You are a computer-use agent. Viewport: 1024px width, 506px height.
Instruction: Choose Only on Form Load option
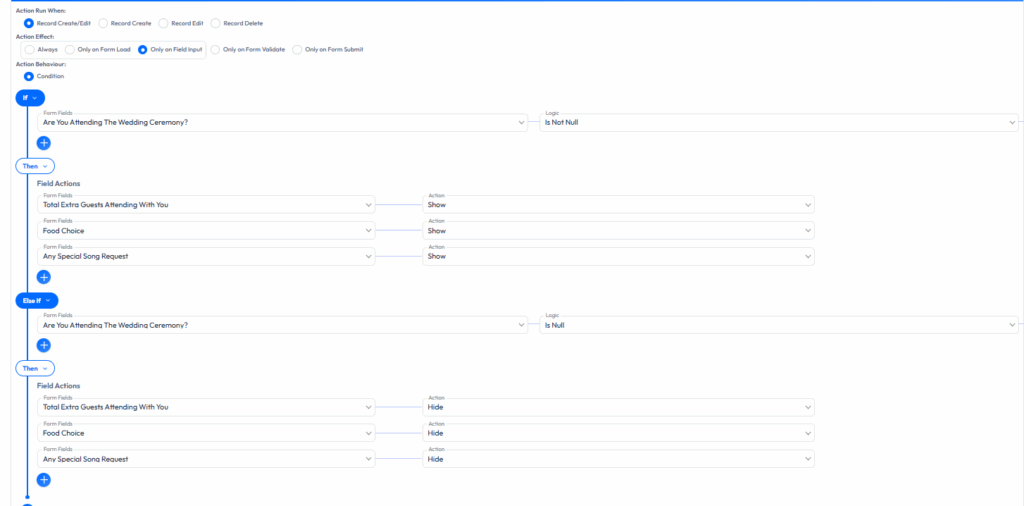[x=70, y=50]
